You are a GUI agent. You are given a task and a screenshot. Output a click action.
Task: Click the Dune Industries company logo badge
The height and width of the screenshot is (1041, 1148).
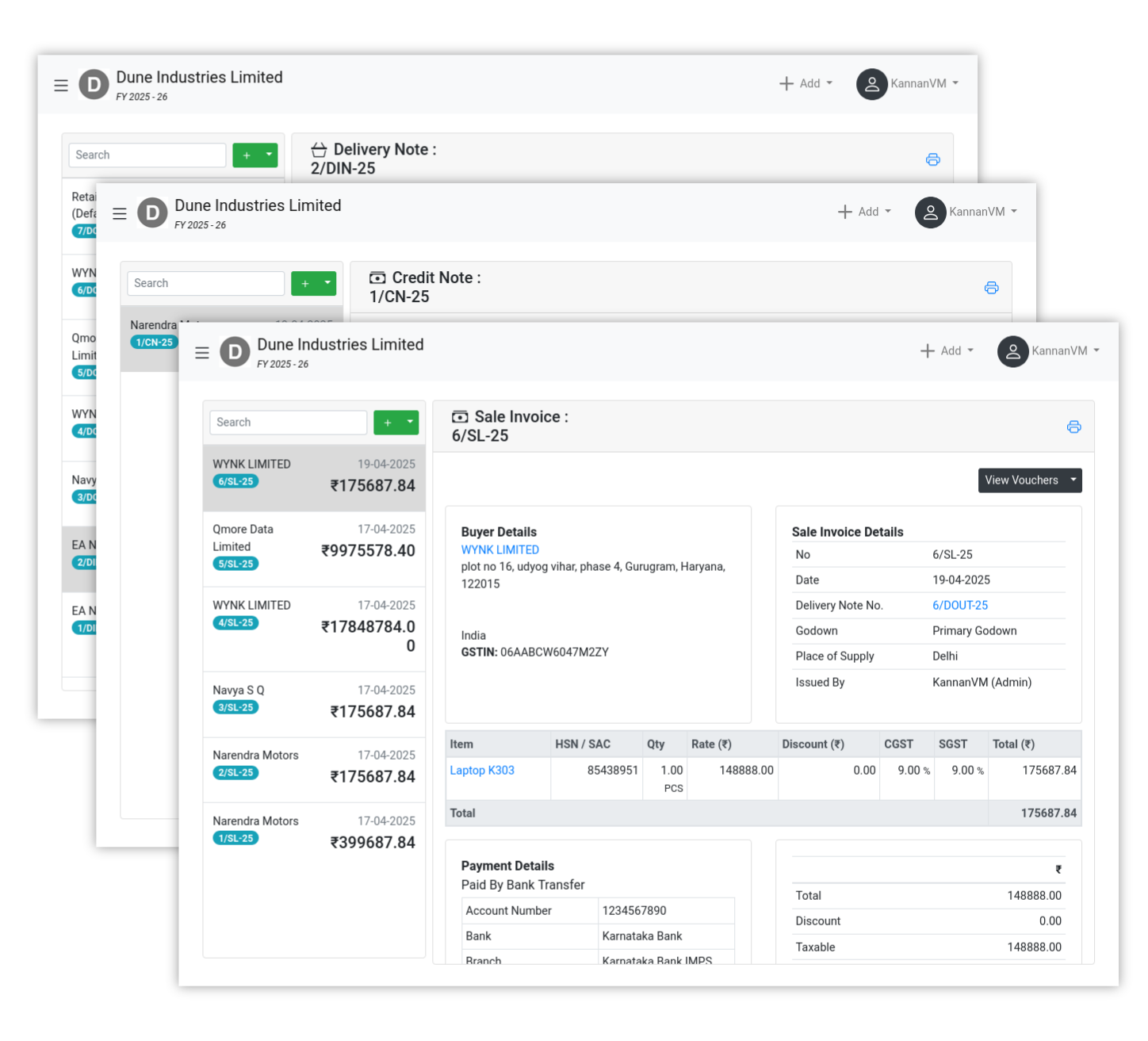235,352
